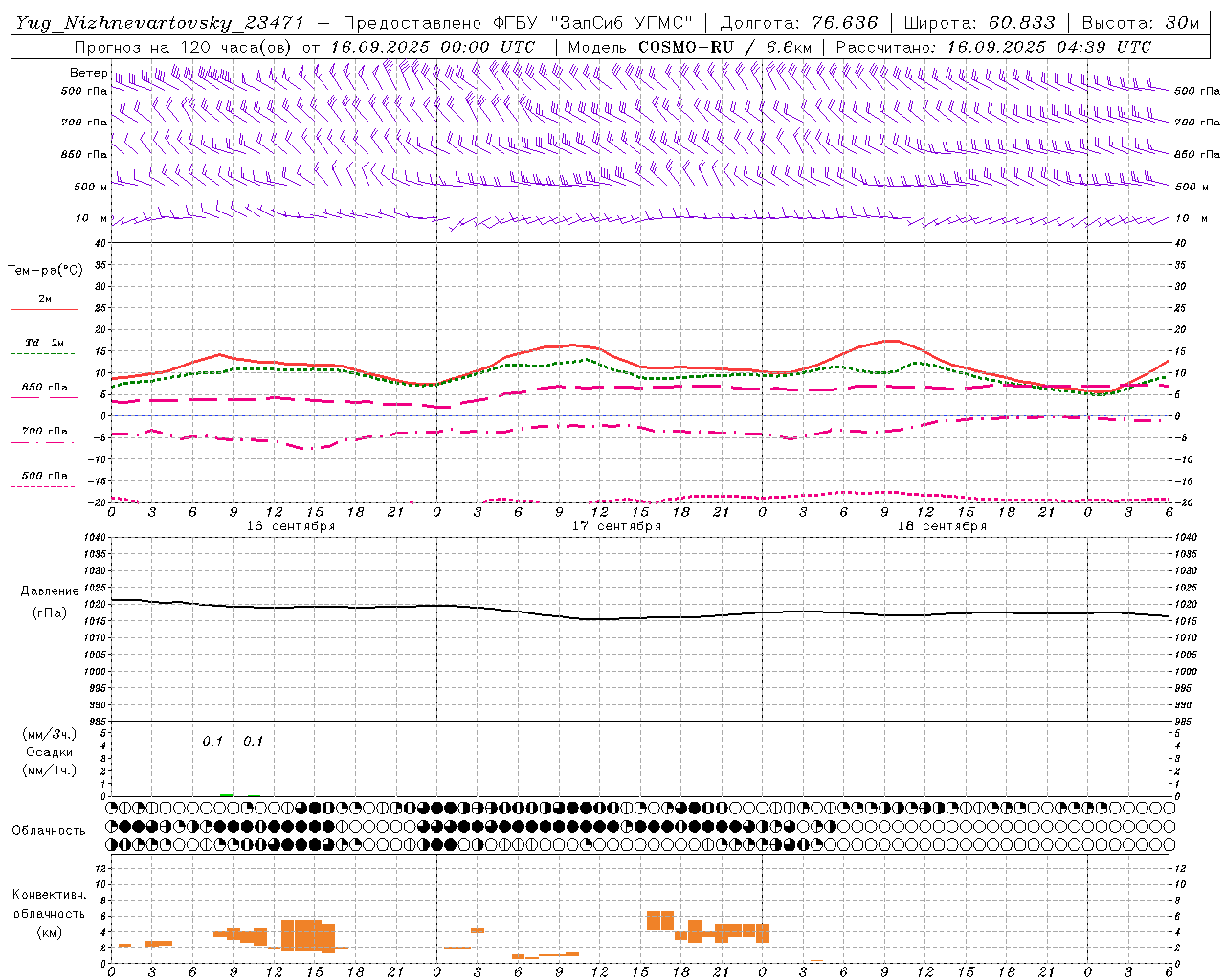Click the left axis '1040' pressure value
This screenshot has height=980, width=1225.
point(96,538)
